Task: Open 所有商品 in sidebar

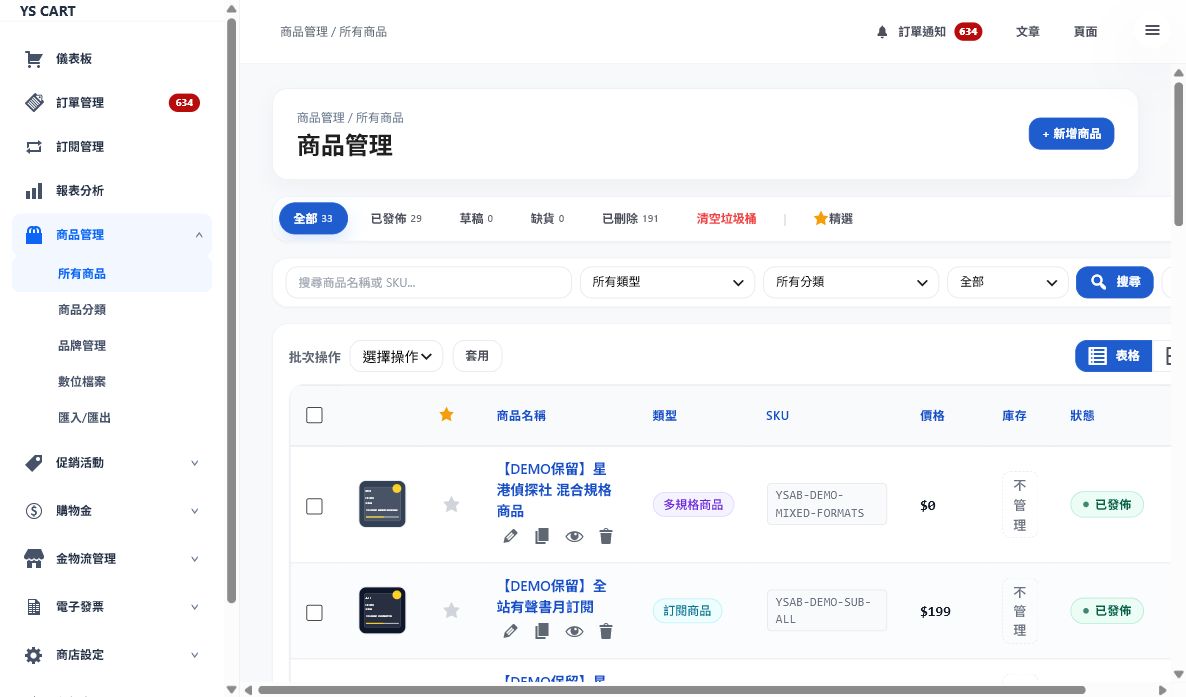Action: click(112, 274)
